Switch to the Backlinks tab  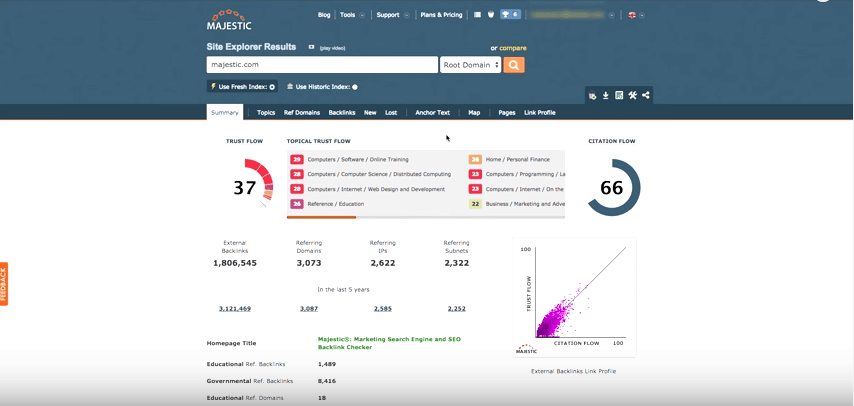pyautogui.click(x=341, y=113)
